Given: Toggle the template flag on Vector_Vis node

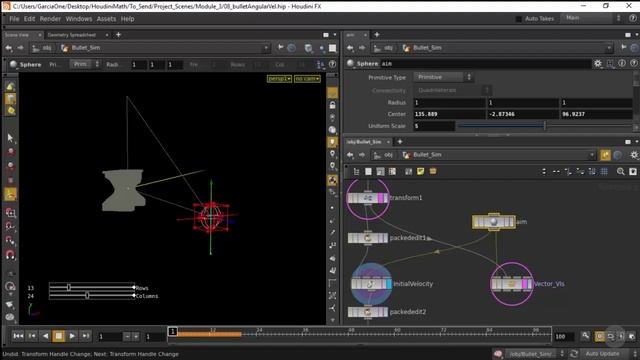Looking at the screenshot, I should pyautogui.click(x=524, y=284).
